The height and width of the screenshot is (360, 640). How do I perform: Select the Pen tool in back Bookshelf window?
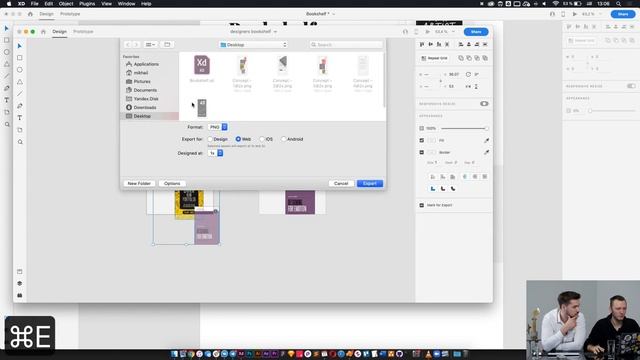[7, 88]
